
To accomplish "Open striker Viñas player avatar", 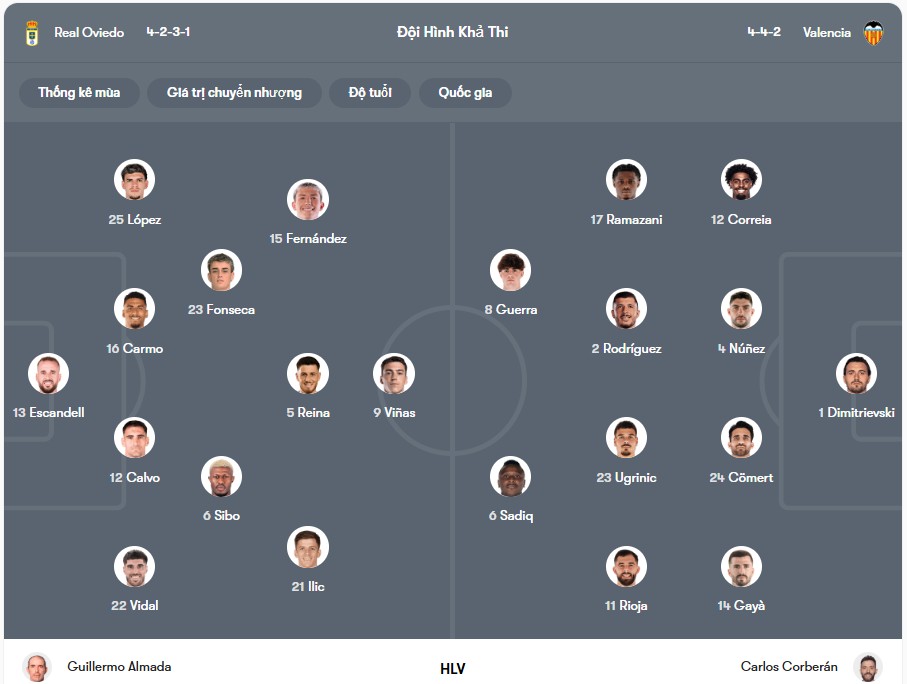I will point(394,374).
